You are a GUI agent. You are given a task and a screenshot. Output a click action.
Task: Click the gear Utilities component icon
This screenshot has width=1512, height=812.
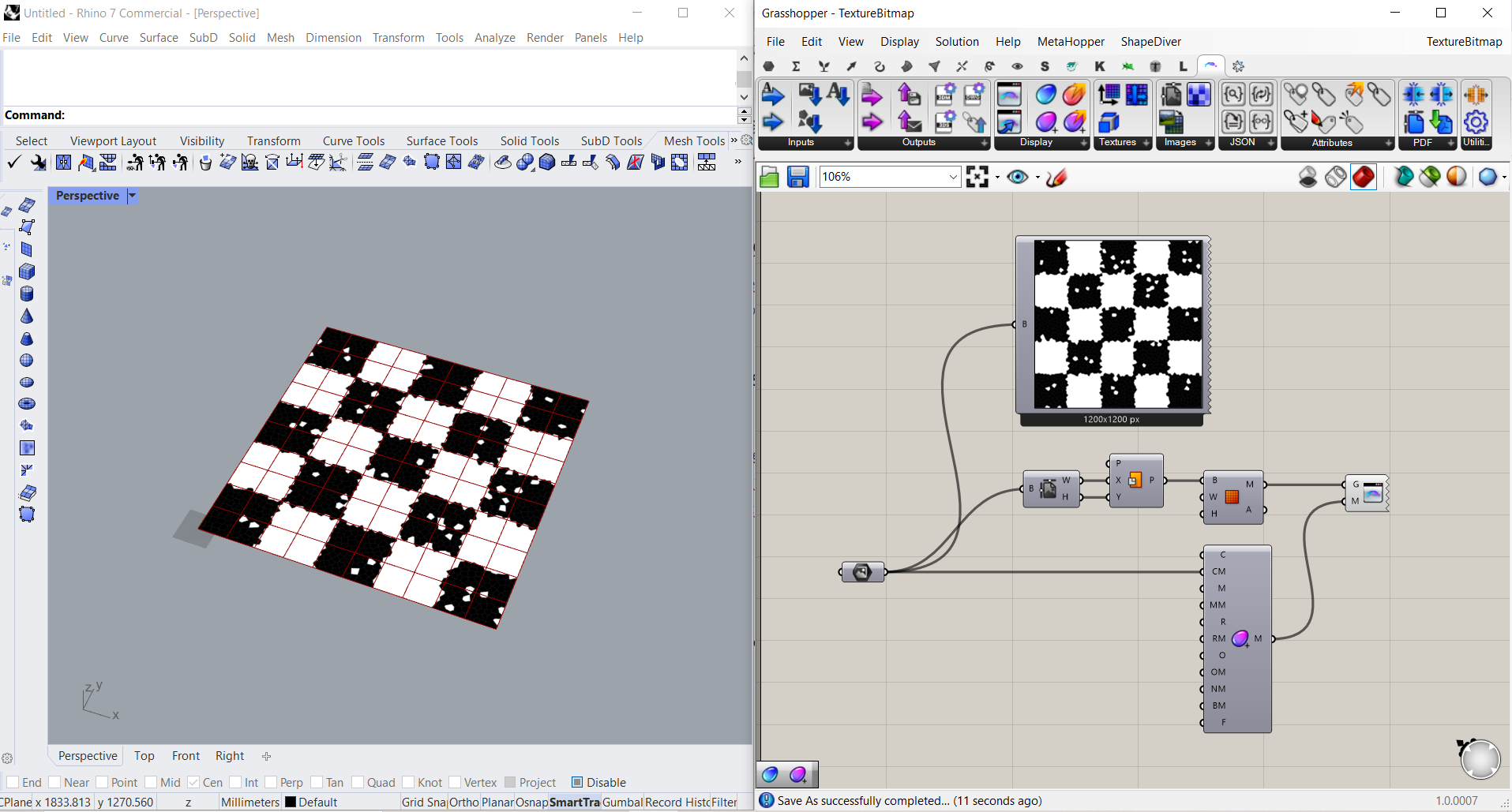(1476, 122)
